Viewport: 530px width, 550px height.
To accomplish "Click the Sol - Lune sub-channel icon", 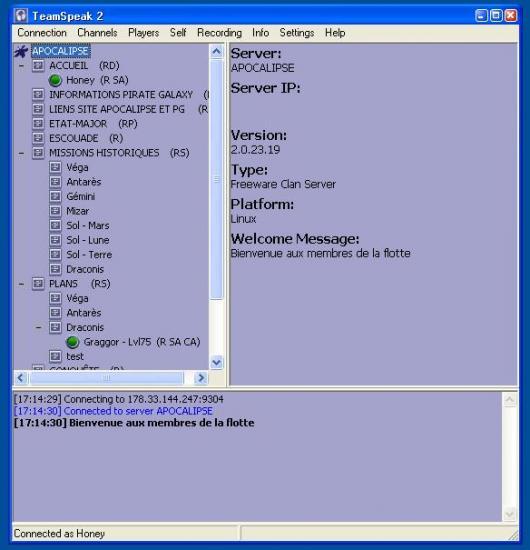I will click(55, 240).
